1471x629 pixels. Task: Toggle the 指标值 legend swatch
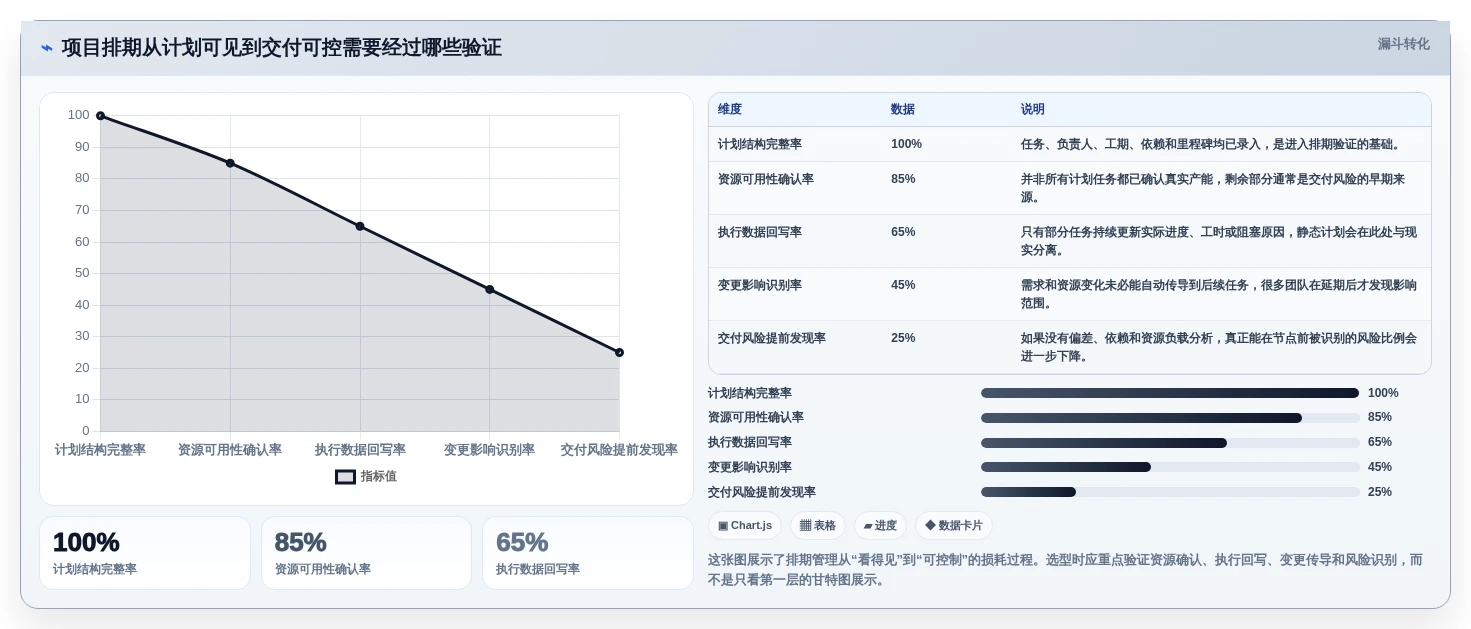345,477
